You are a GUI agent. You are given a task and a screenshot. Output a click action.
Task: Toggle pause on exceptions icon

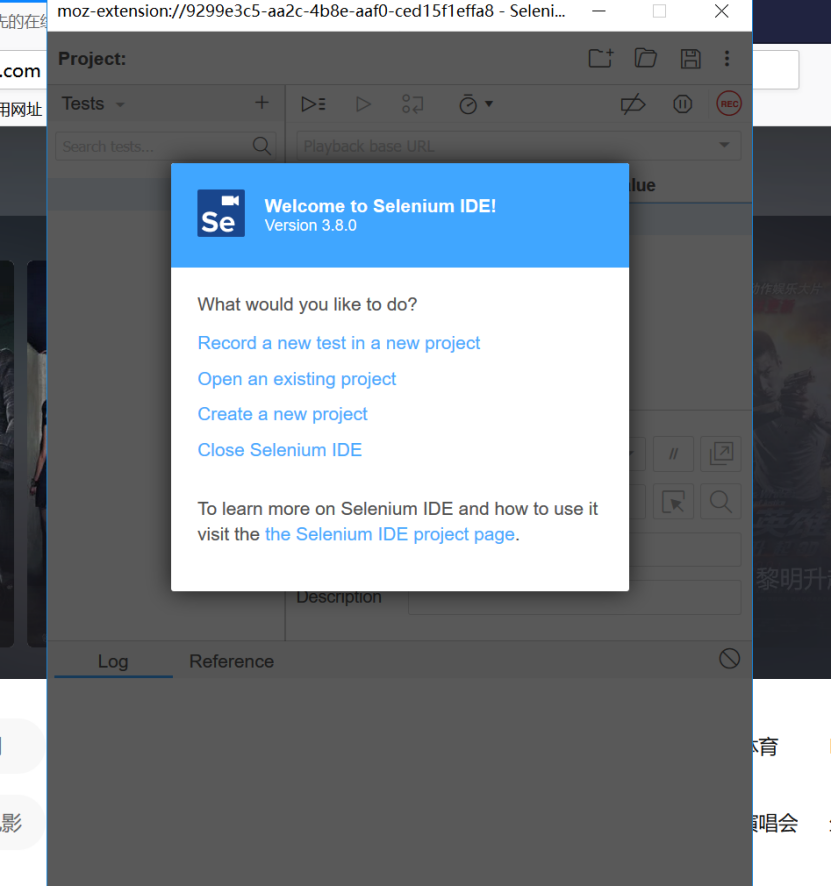pyautogui.click(x=682, y=104)
